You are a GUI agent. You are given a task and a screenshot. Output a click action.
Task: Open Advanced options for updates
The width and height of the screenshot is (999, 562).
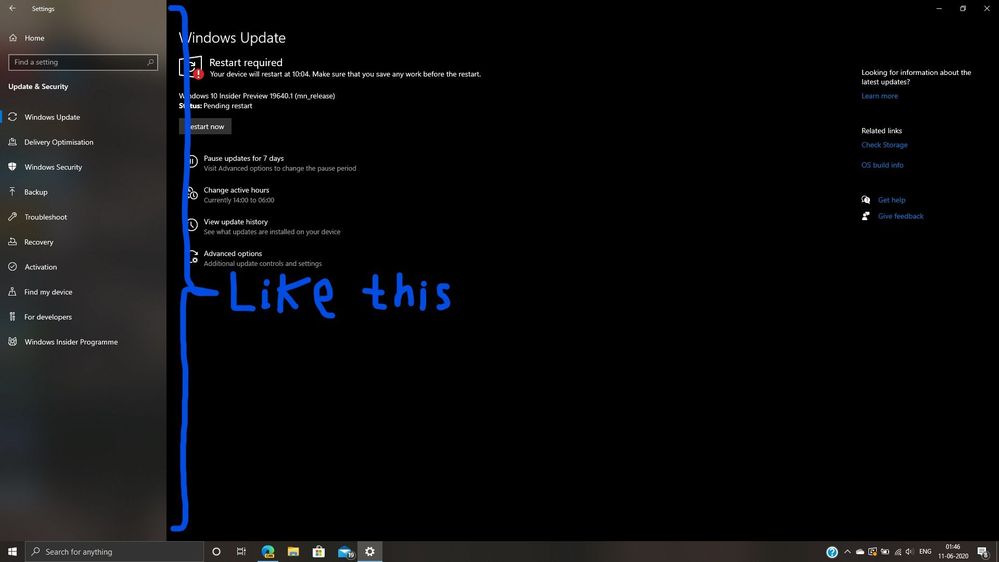click(233, 254)
